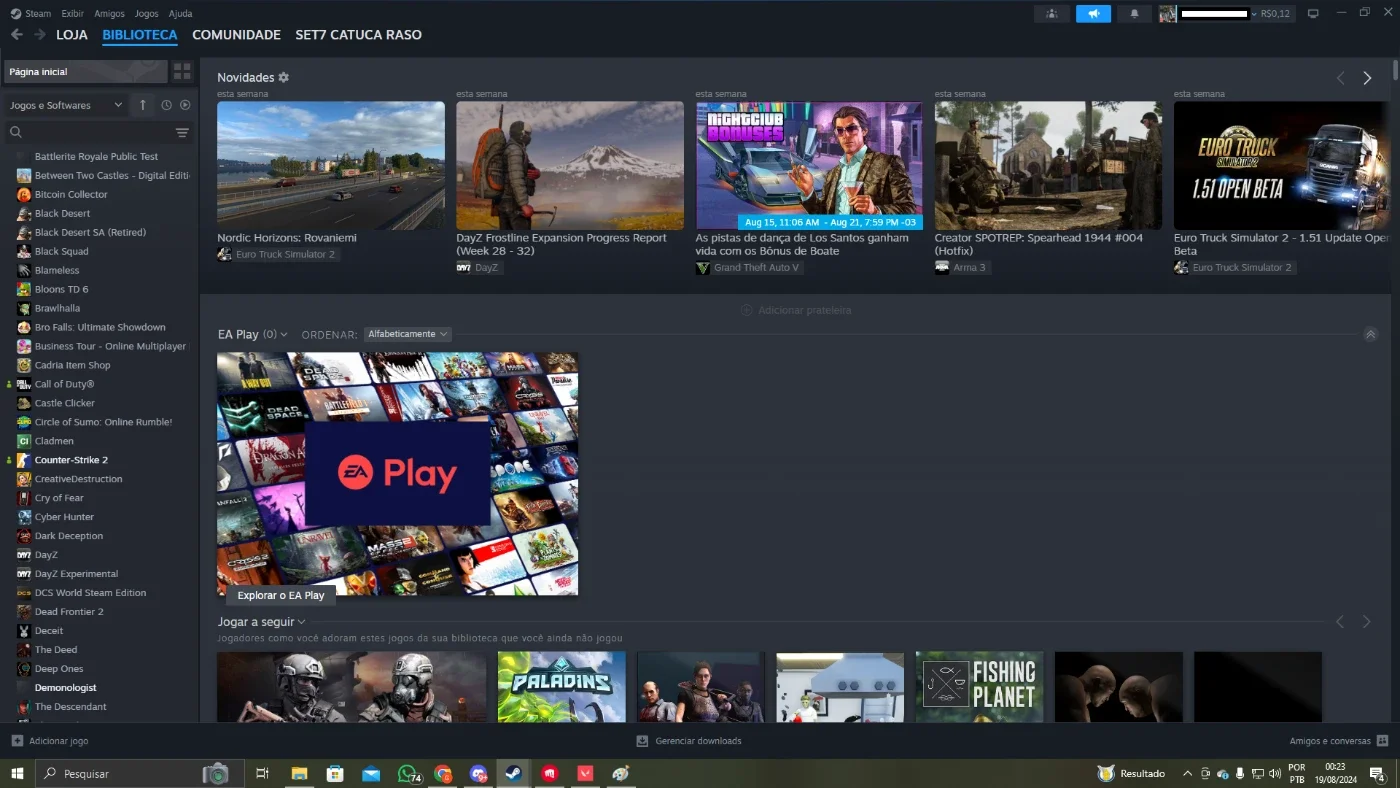Open the notifications bell
This screenshot has width=1400, height=788.
coord(1134,14)
